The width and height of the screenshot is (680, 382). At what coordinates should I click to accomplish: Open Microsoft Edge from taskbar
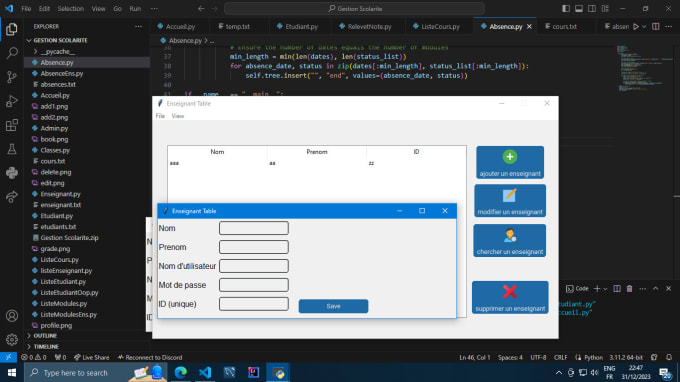[x=181, y=372]
